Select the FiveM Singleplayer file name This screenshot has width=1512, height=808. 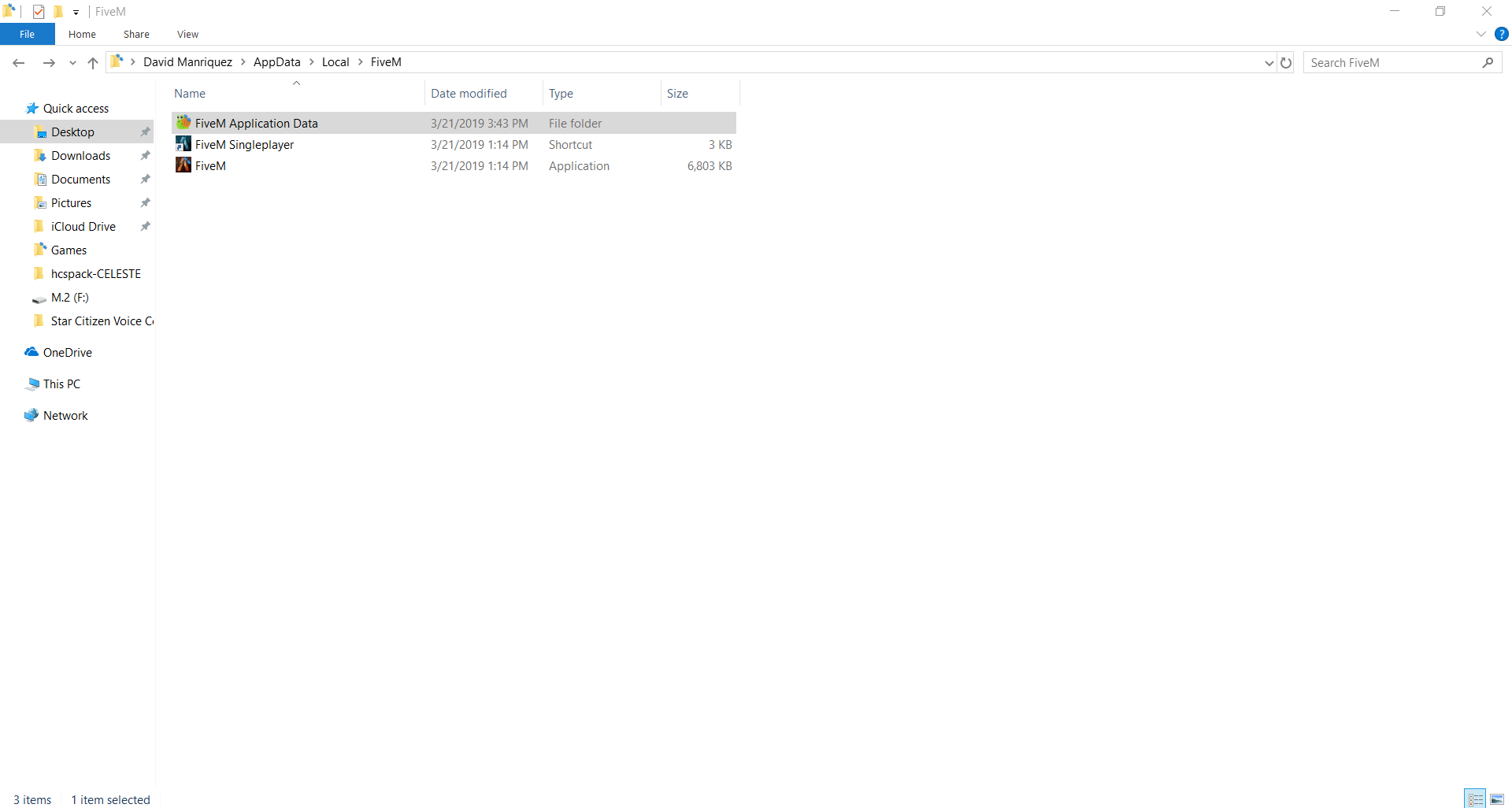pos(244,145)
